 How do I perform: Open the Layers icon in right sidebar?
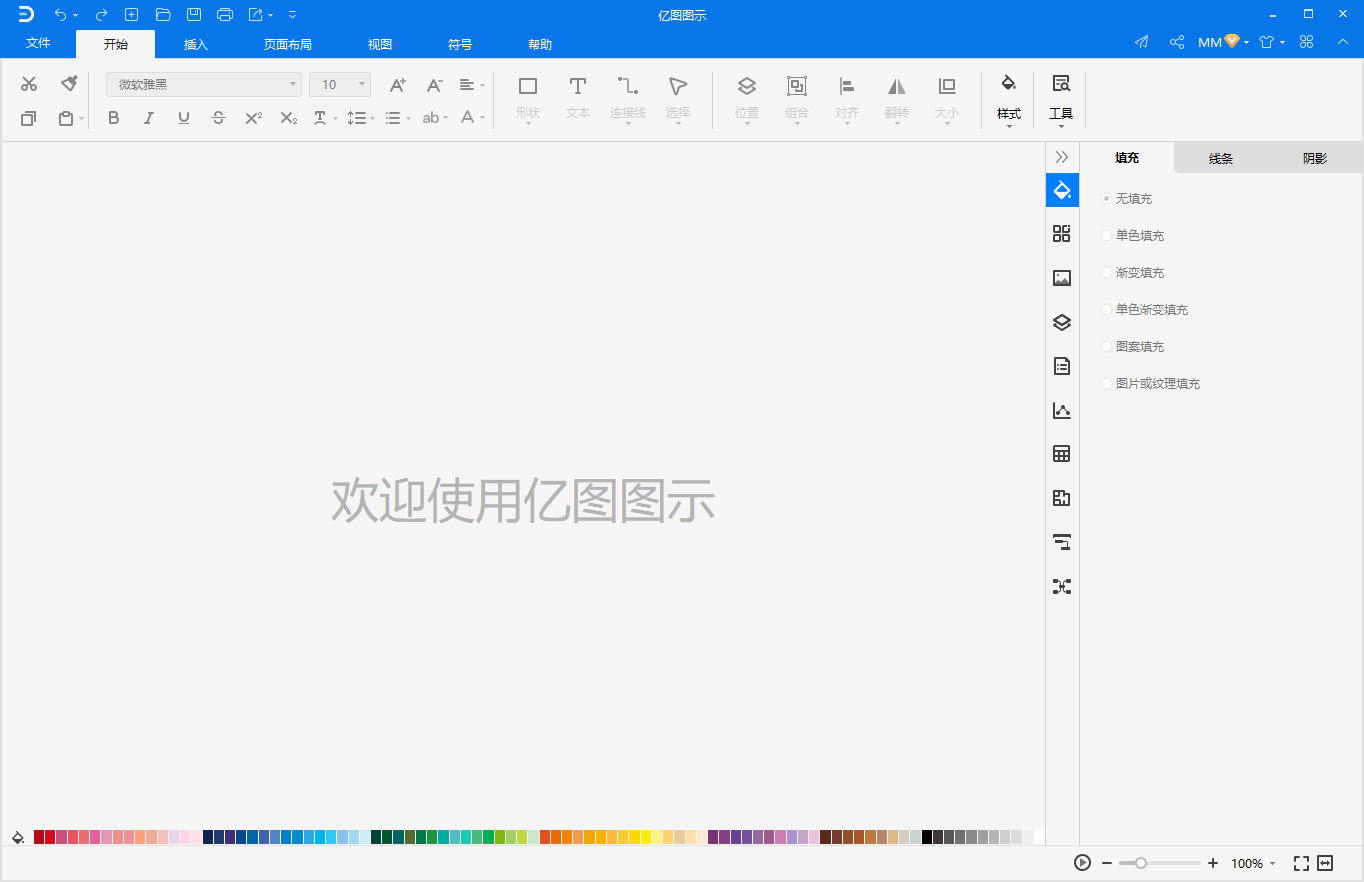coord(1062,322)
